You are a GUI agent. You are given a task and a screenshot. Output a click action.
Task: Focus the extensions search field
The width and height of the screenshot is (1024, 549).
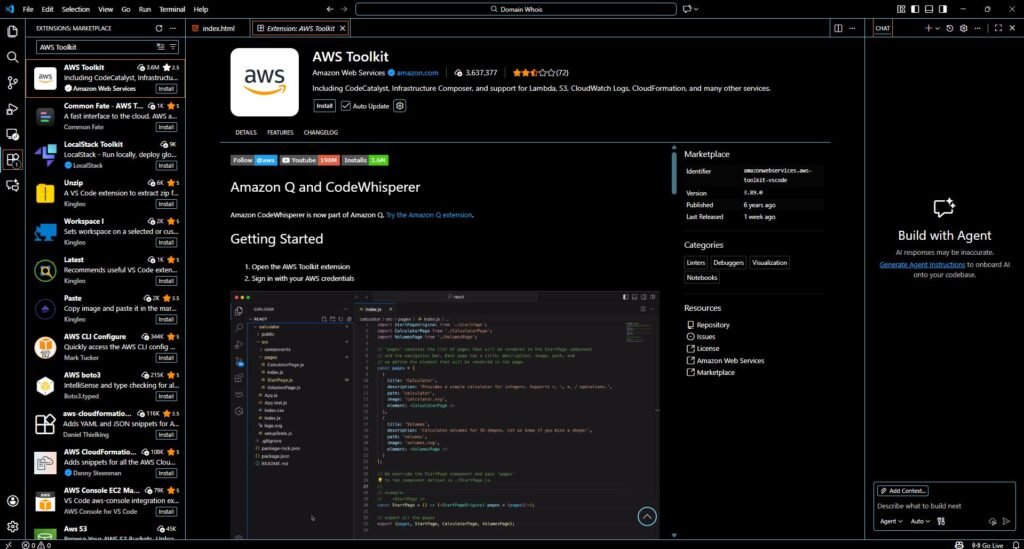[x=96, y=47]
